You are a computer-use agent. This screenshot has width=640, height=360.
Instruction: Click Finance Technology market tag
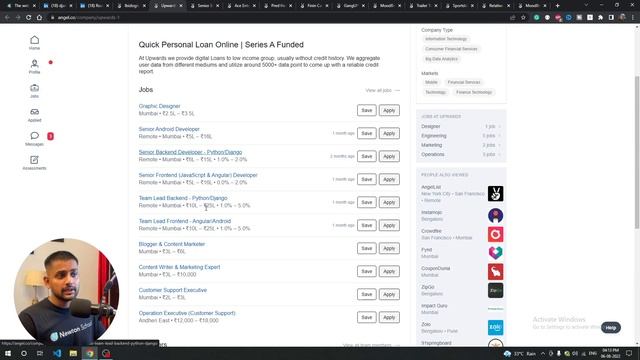pos(474,92)
